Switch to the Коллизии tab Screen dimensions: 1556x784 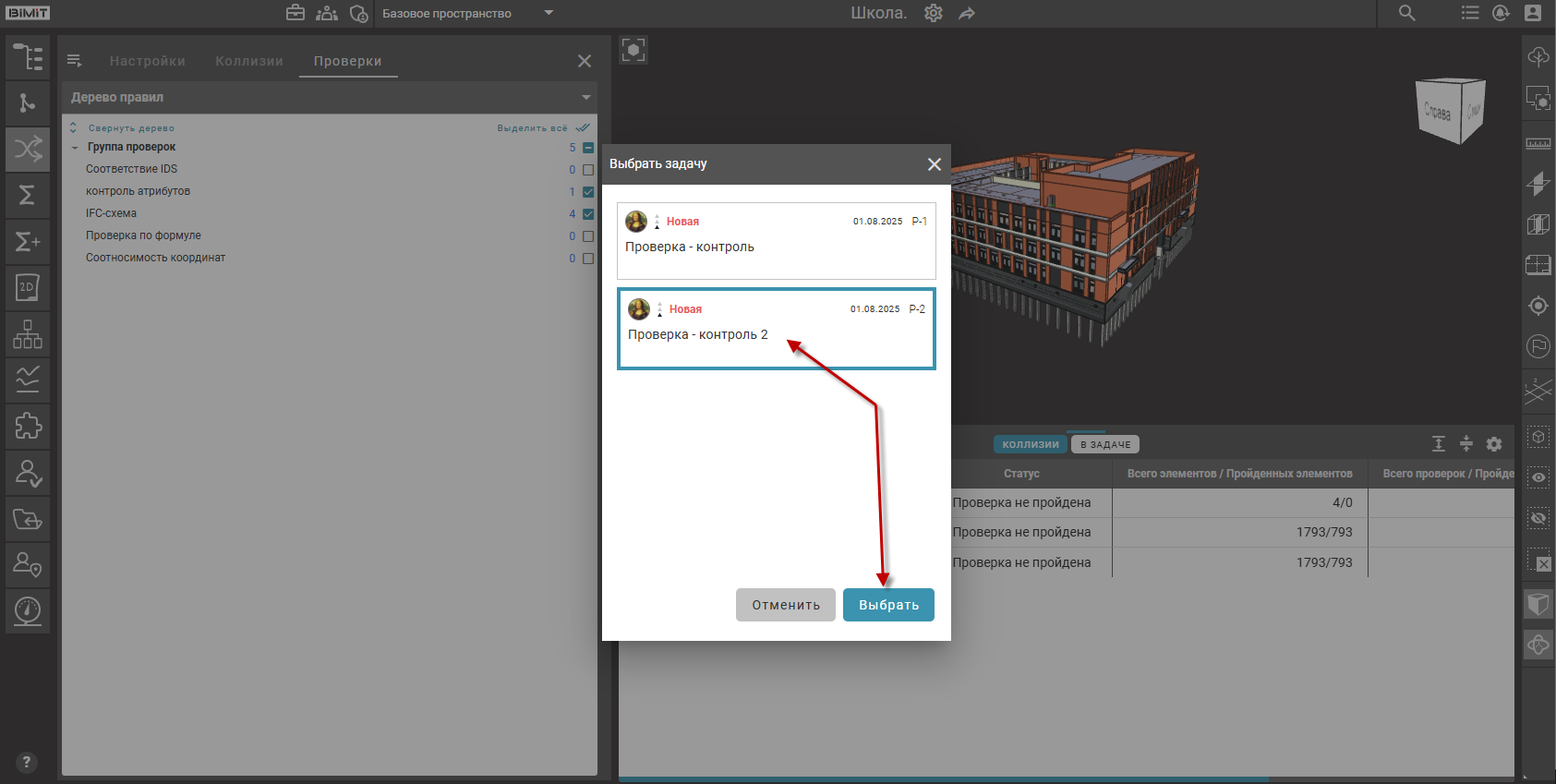tap(249, 61)
